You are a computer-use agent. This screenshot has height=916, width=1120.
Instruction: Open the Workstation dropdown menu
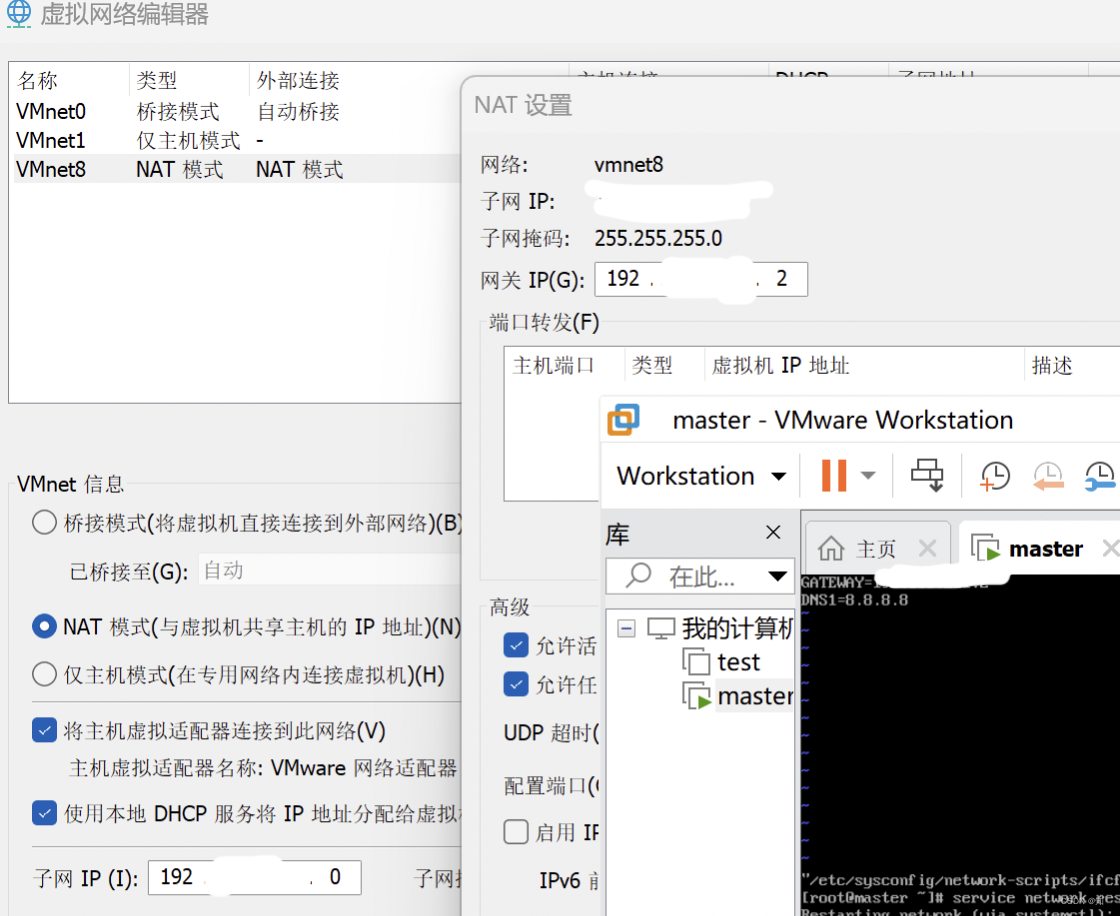[700, 475]
